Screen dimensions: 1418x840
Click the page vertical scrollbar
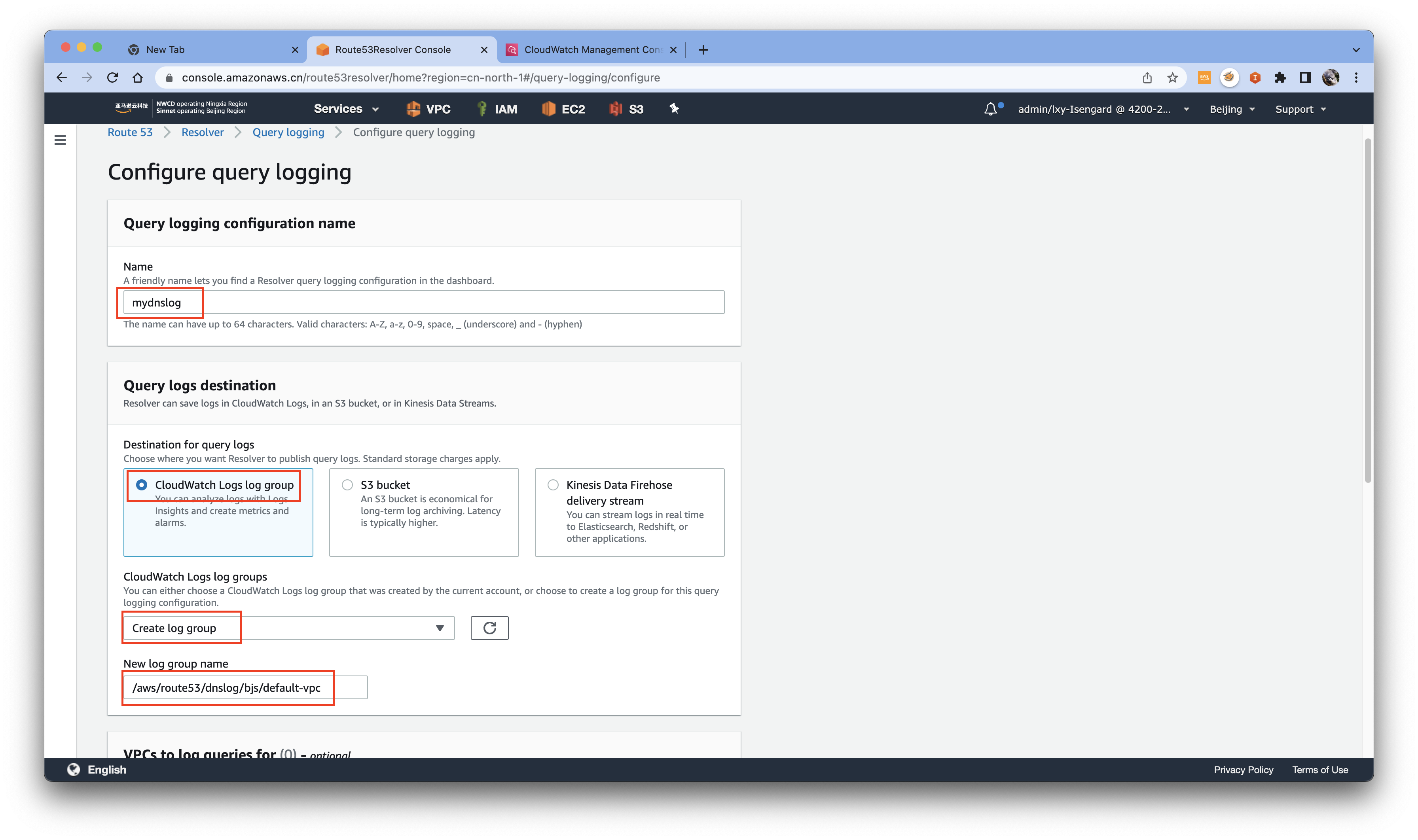tap(1368, 310)
